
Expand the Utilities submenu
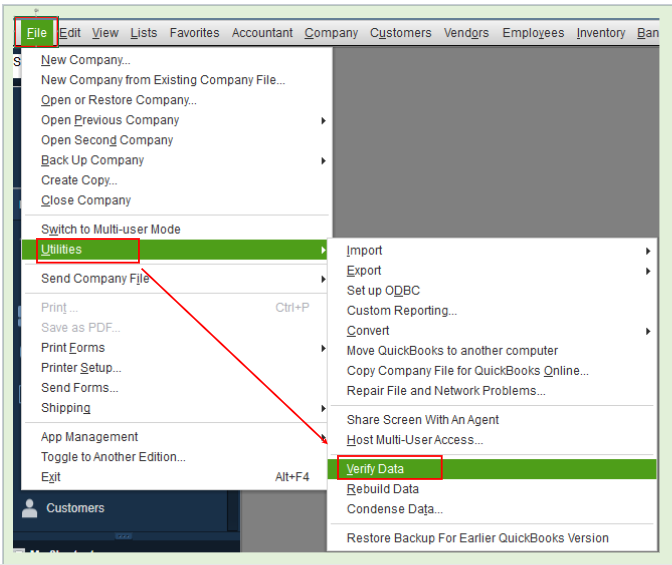click(175, 249)
